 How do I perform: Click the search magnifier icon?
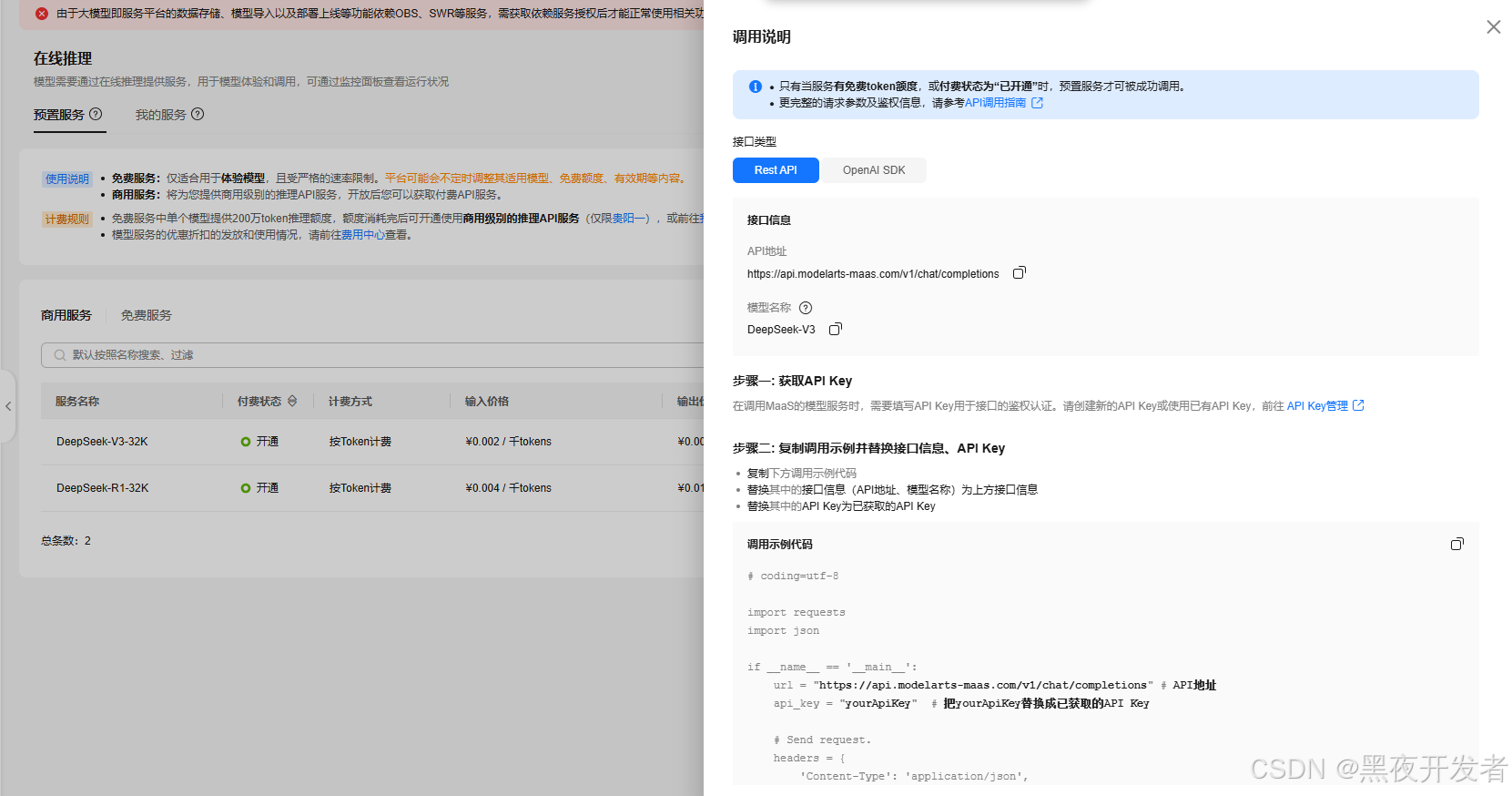[x=59, y=355]
